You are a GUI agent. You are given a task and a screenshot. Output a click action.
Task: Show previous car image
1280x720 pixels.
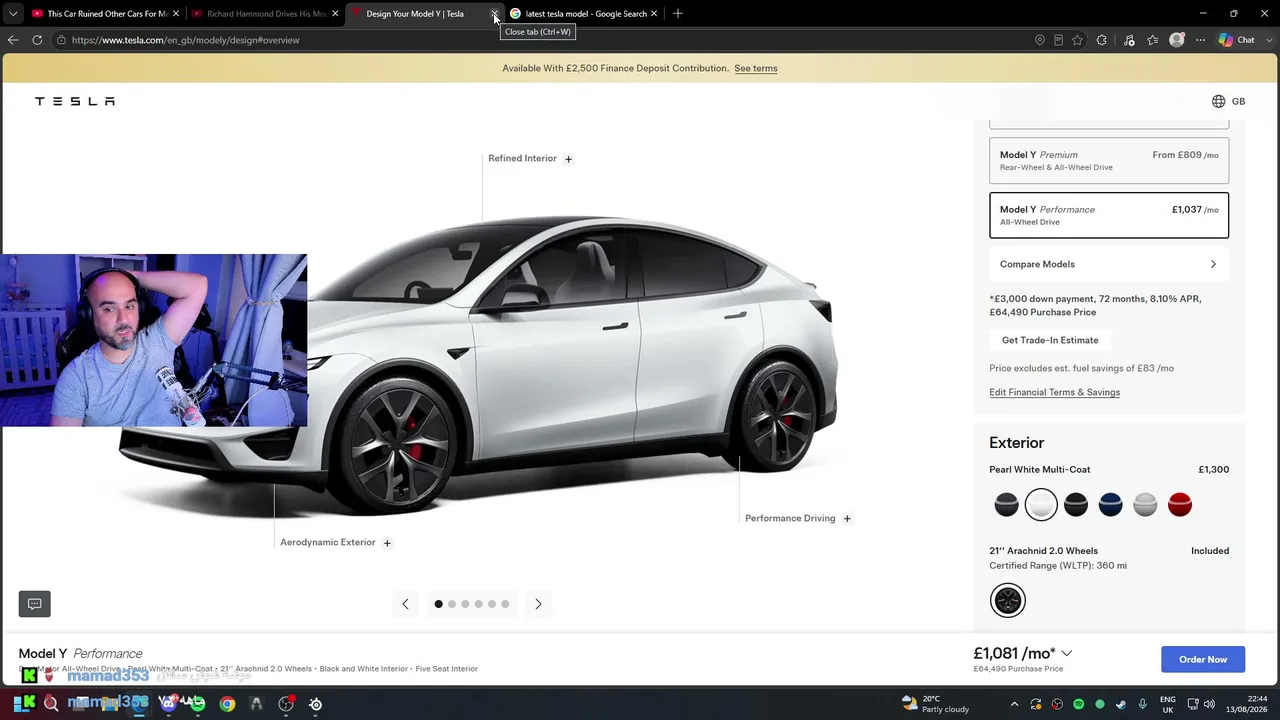click(405, 604)
